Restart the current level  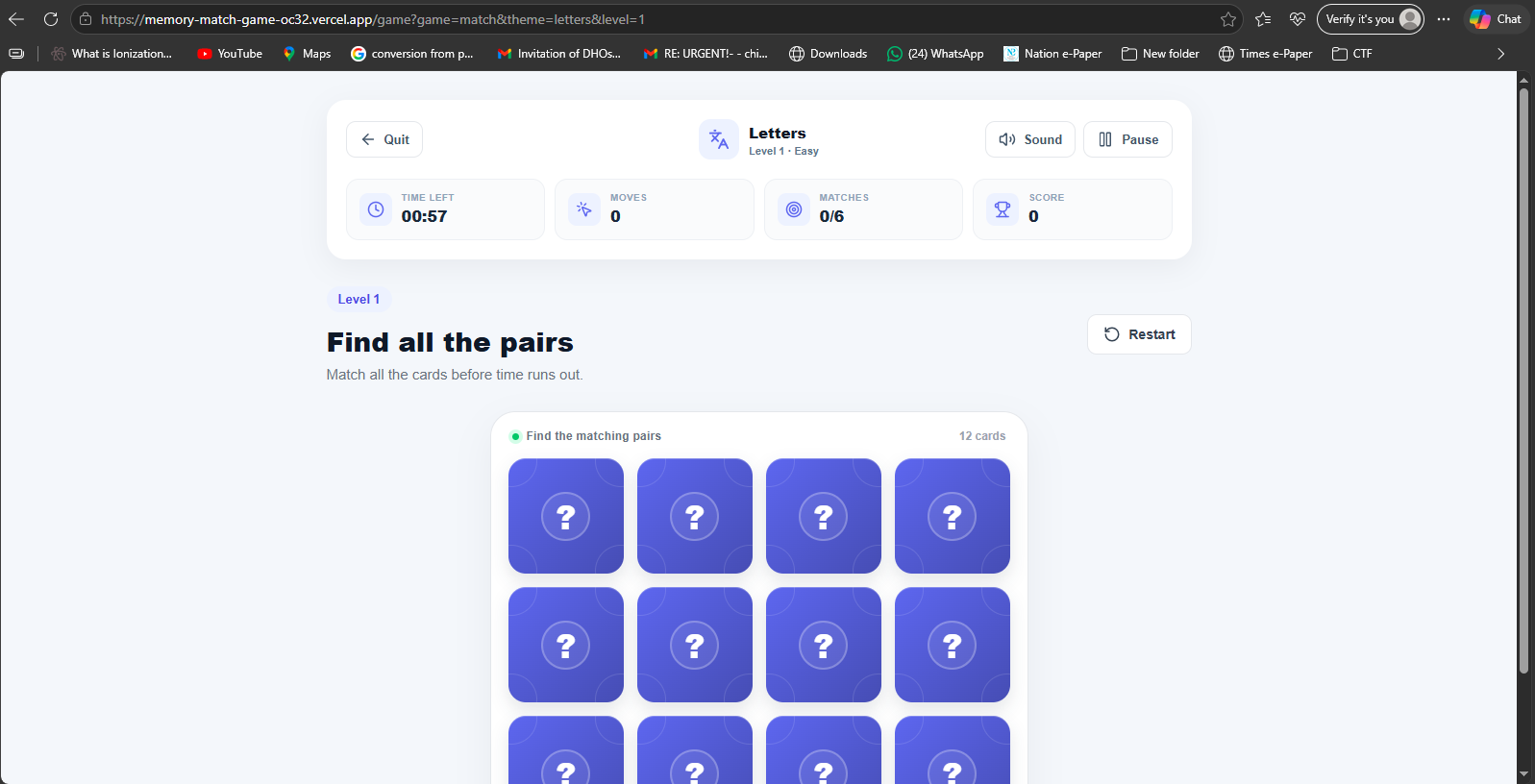1139,334
